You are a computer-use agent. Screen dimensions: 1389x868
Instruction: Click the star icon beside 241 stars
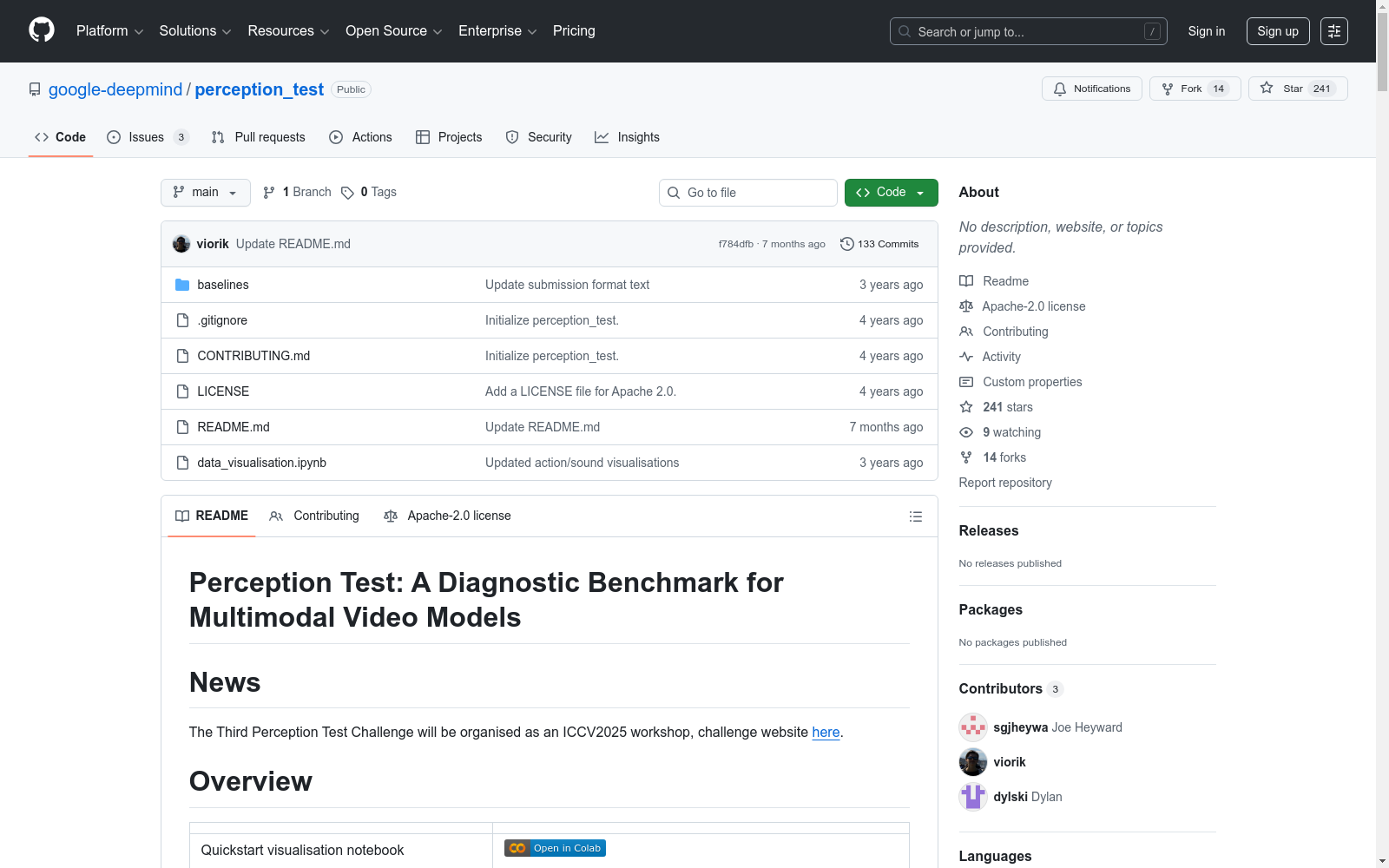[x=966, y=407]
